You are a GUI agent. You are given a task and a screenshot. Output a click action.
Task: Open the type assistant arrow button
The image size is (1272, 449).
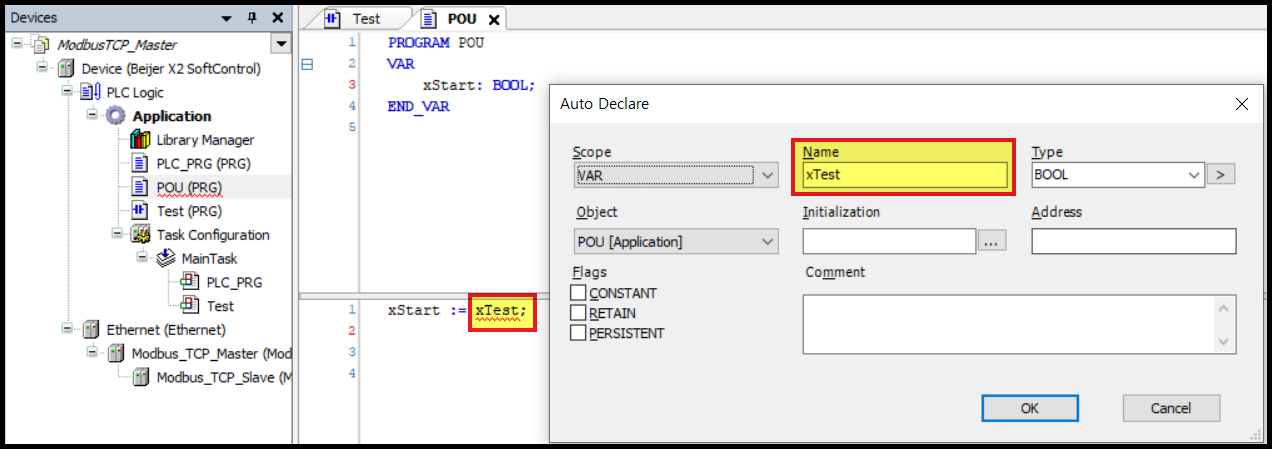(x=1221, y=175)
